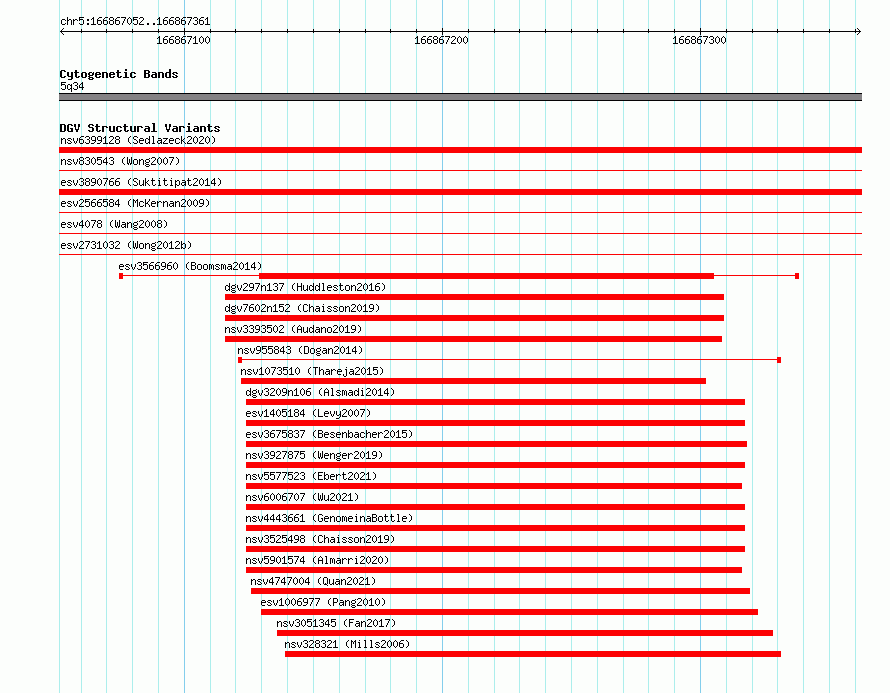Select nsv4747004 (Quan2021) label
This screenshot has width=890, height=693.
(x=313, y=581)
